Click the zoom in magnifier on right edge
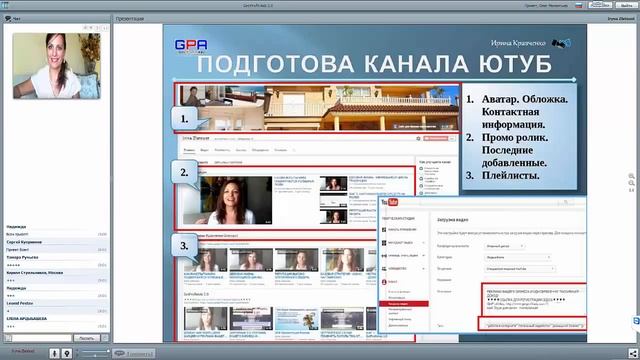This screenshot has width=640, height=360. click(x=631, y=176)
